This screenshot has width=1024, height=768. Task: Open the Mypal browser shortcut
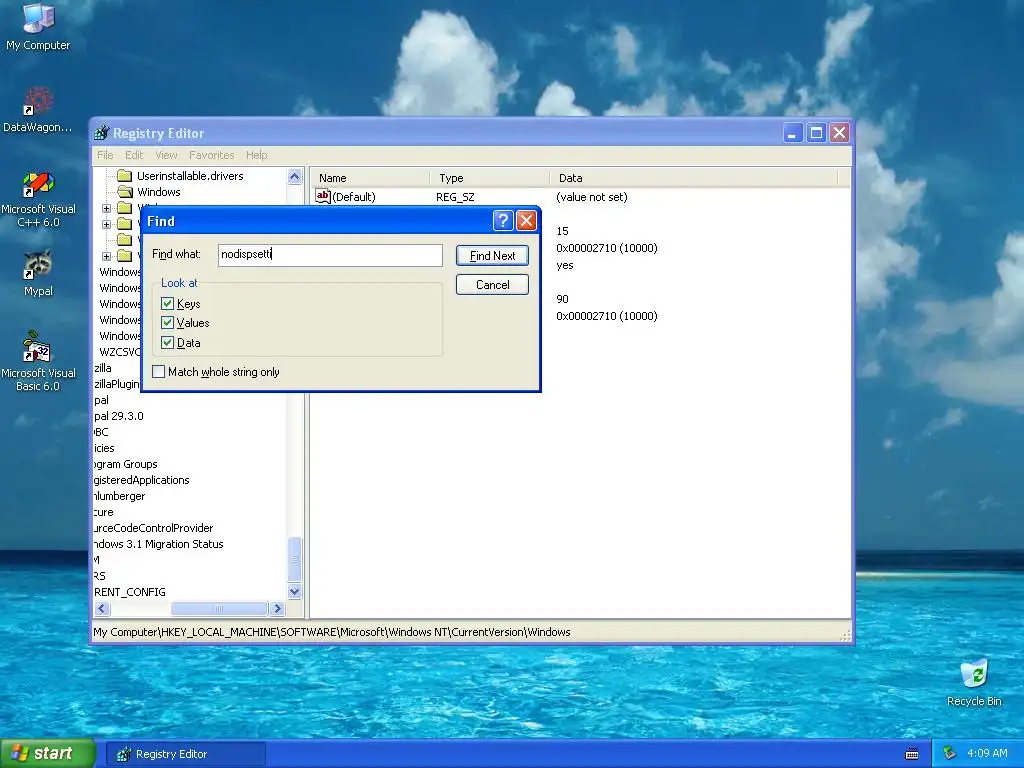(x=38, y=273)
